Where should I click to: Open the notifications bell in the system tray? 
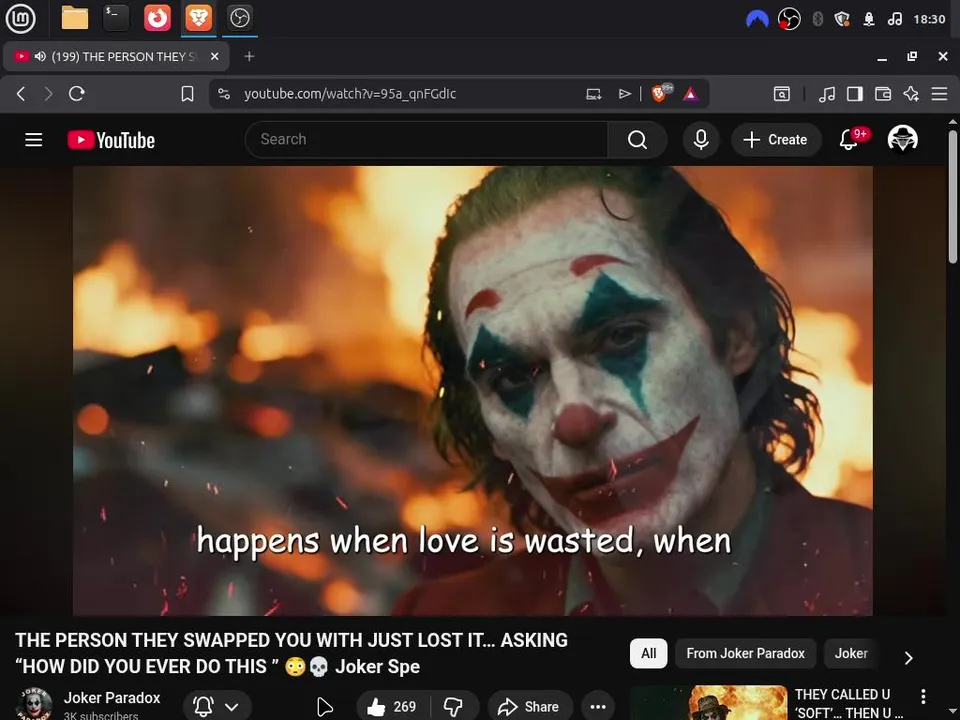coord(869,20)
